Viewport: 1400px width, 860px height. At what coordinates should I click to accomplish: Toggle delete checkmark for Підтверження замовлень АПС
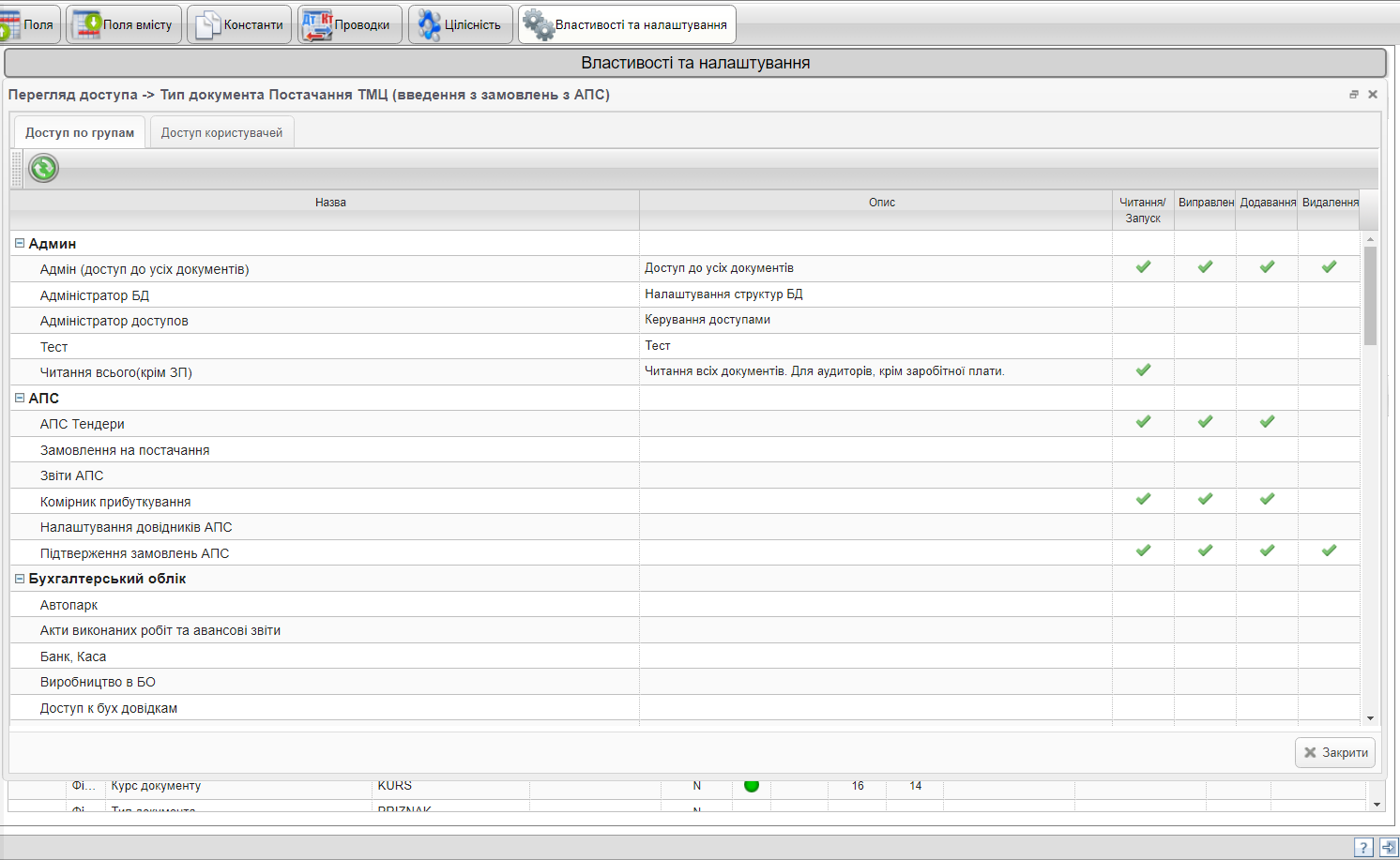1329,551
